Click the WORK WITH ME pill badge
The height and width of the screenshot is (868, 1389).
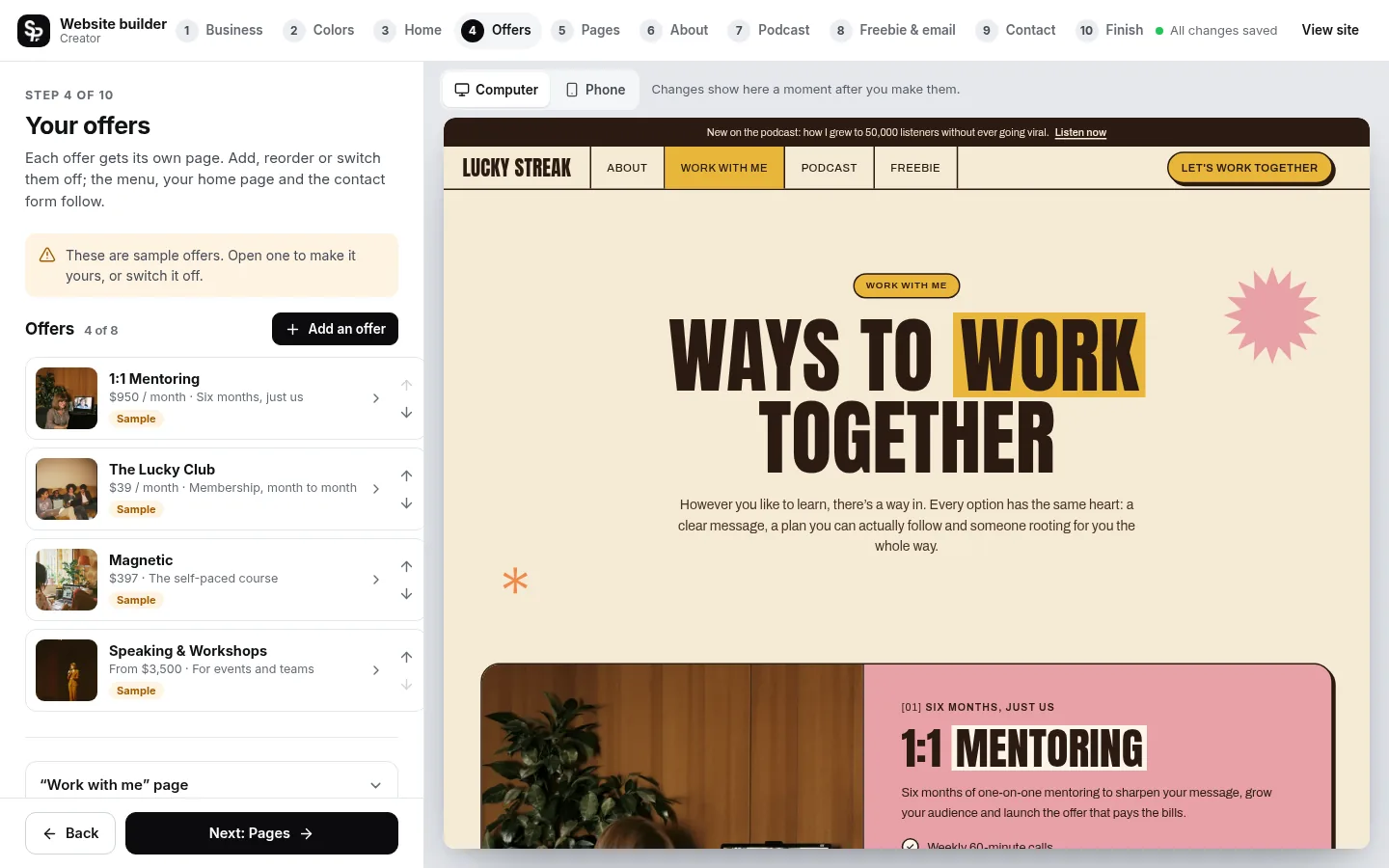point(906,285)
